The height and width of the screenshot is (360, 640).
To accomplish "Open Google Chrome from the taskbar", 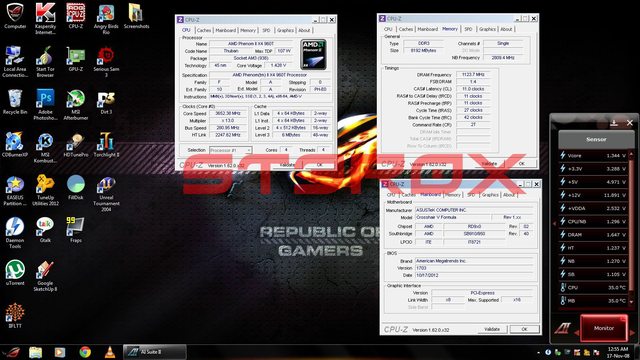I will [85, 352].
